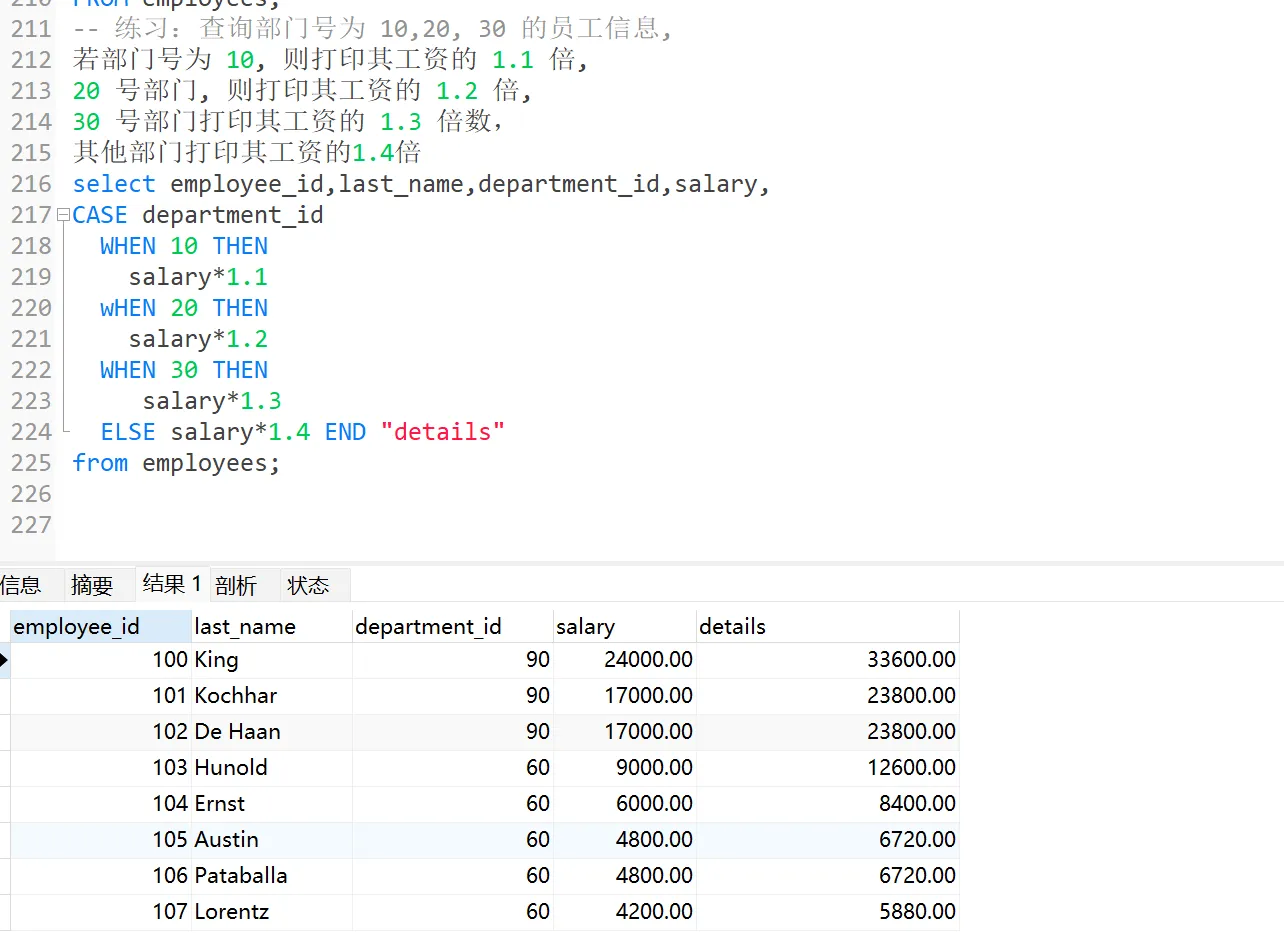The width and height of the screenshot is (1284, 943).
Task: Select the Ernst name cell
Action: click(x=272, y=804)
